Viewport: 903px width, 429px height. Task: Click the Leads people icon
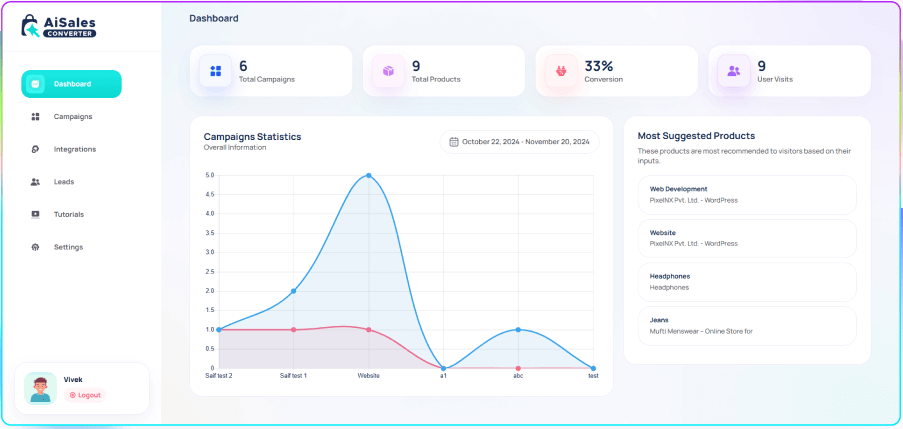36,182
